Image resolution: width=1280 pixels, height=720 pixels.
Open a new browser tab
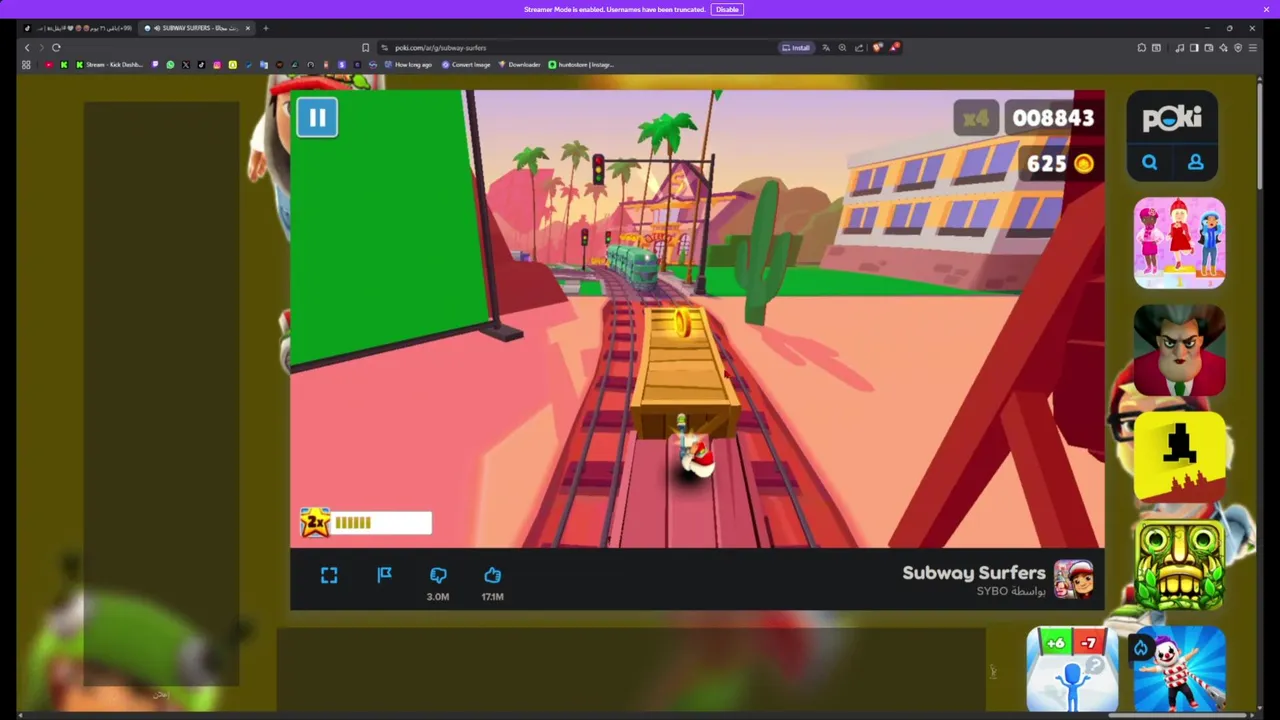point(266,28)
